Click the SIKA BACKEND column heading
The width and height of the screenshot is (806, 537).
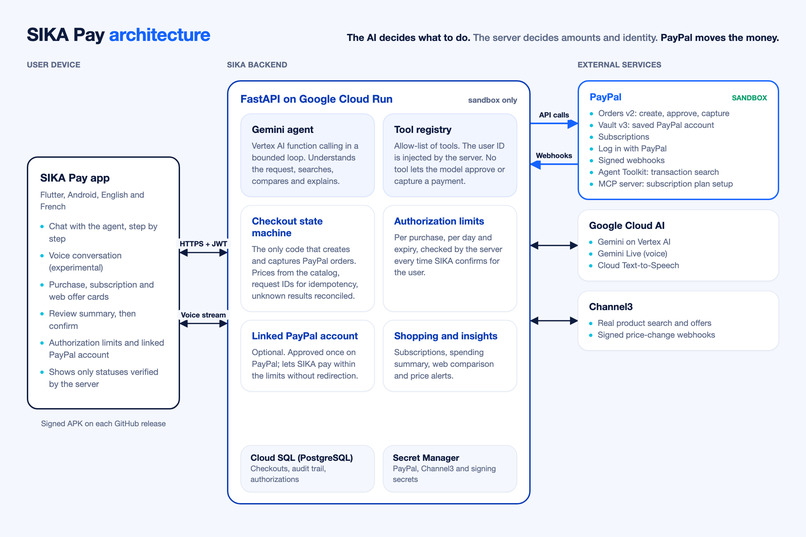(x=257, y=65)
